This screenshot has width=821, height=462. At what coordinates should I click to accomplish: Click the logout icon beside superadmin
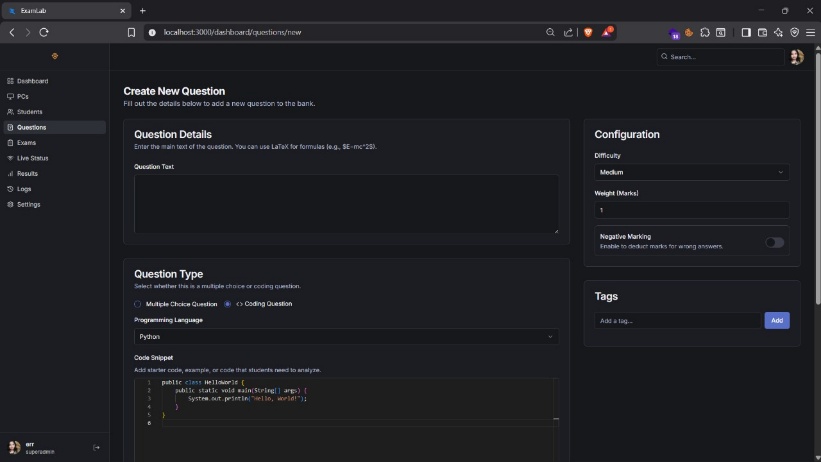96,447
